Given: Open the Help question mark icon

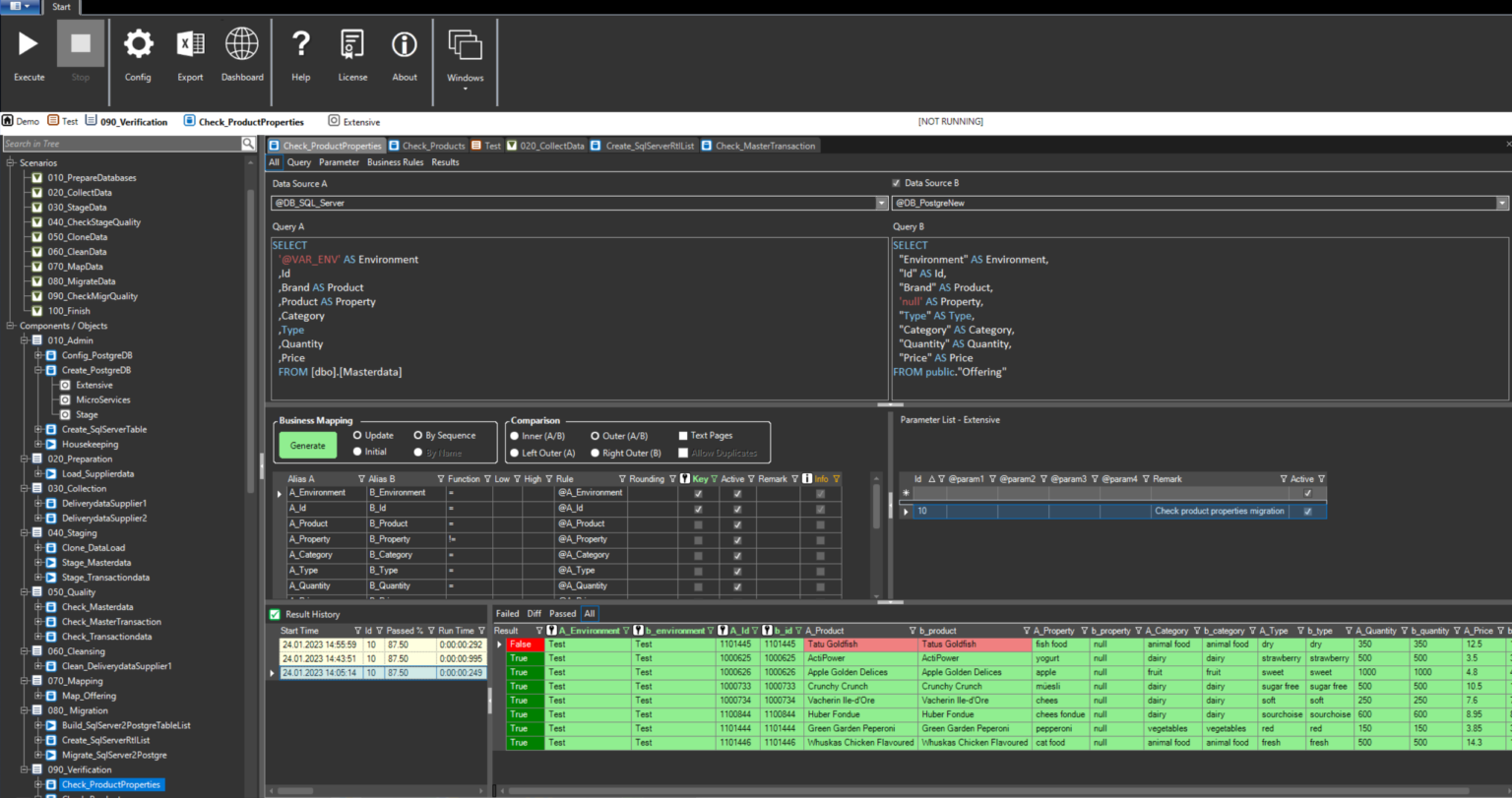Looking at the screenshot, I should (301, 44).
